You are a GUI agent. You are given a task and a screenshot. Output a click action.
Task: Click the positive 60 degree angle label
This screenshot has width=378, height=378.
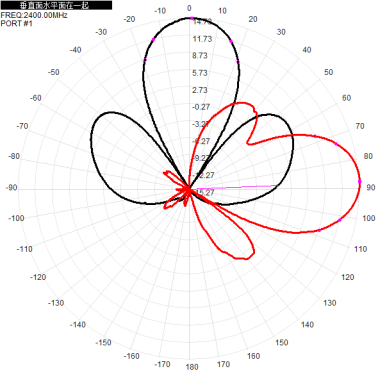pos(347,98)
